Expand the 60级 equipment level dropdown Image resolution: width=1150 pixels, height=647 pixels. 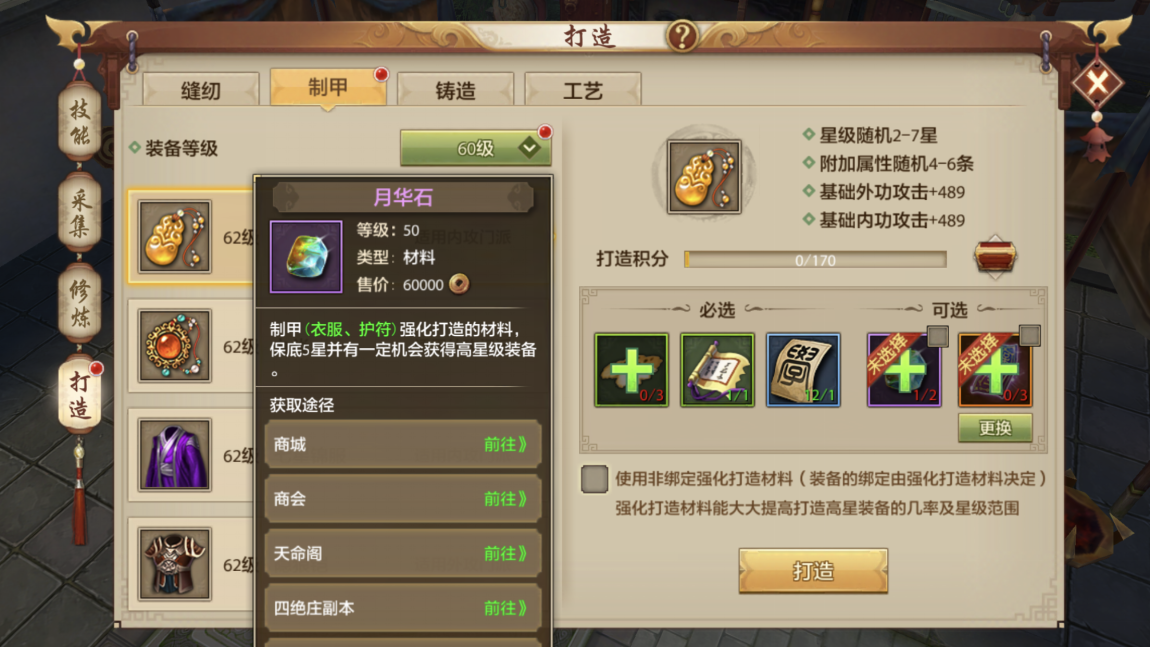[476, 148]
